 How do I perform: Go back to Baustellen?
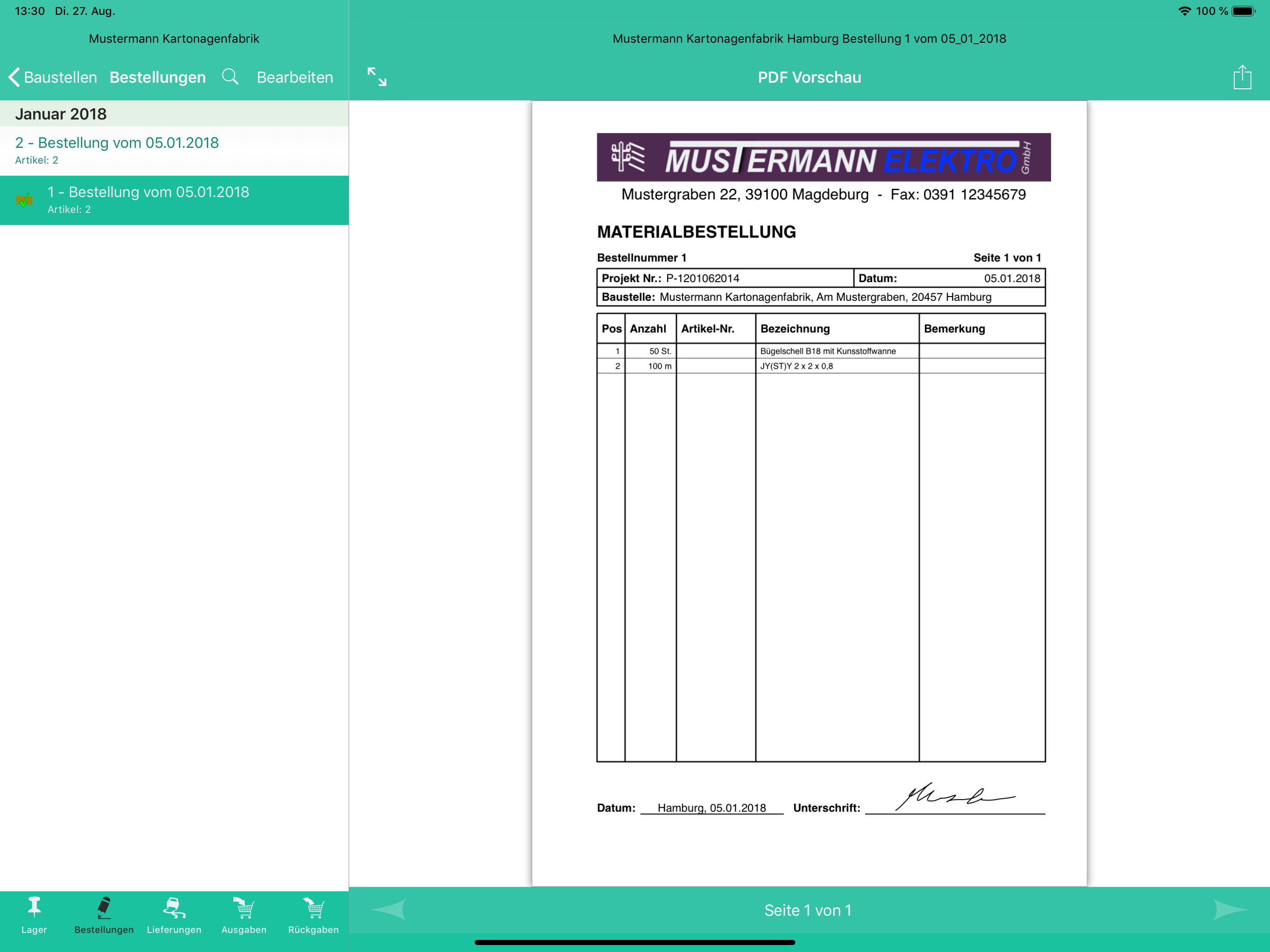click(x=53, y=78)
